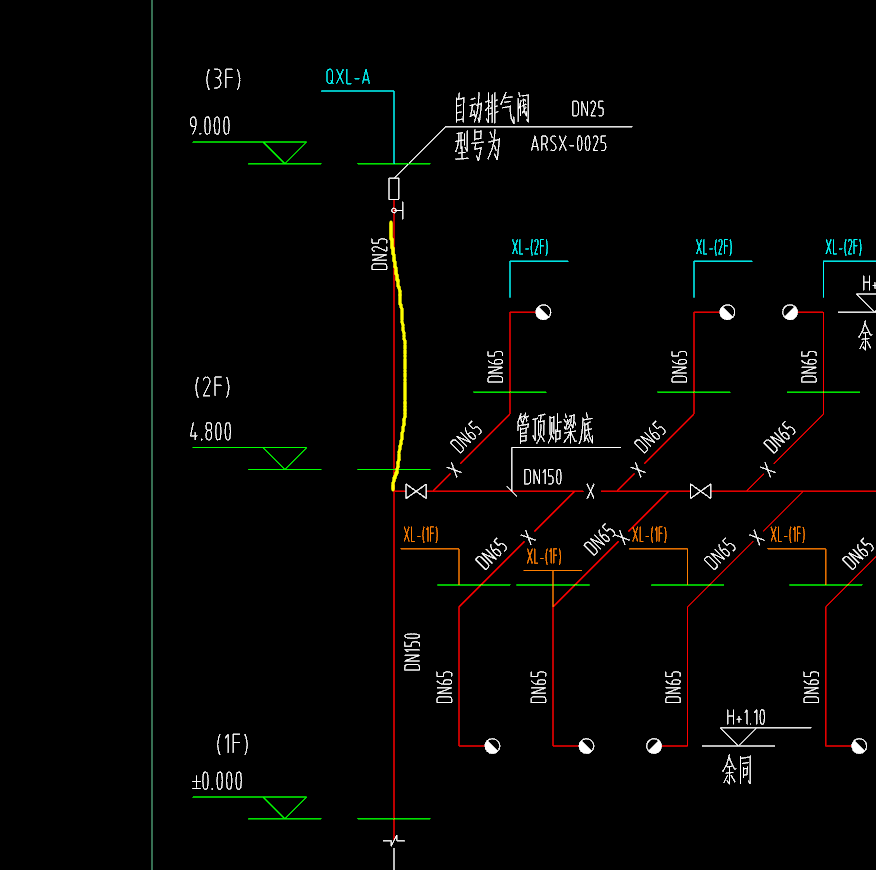Select the hydrant symbol below the leftmost XL-(2F) label
876x870 pixels.
coord(543,312)
